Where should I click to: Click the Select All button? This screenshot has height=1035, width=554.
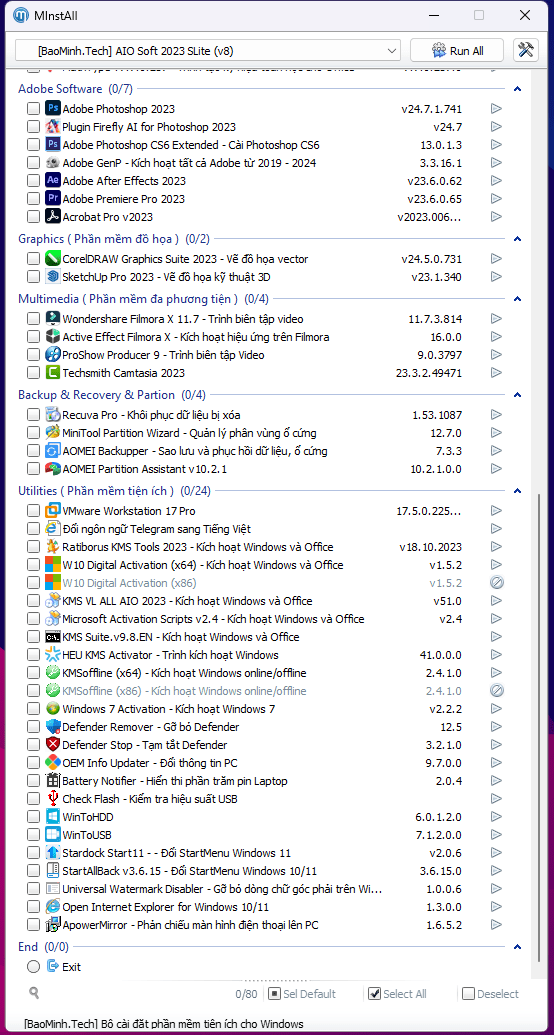click(x=397, y=993)
